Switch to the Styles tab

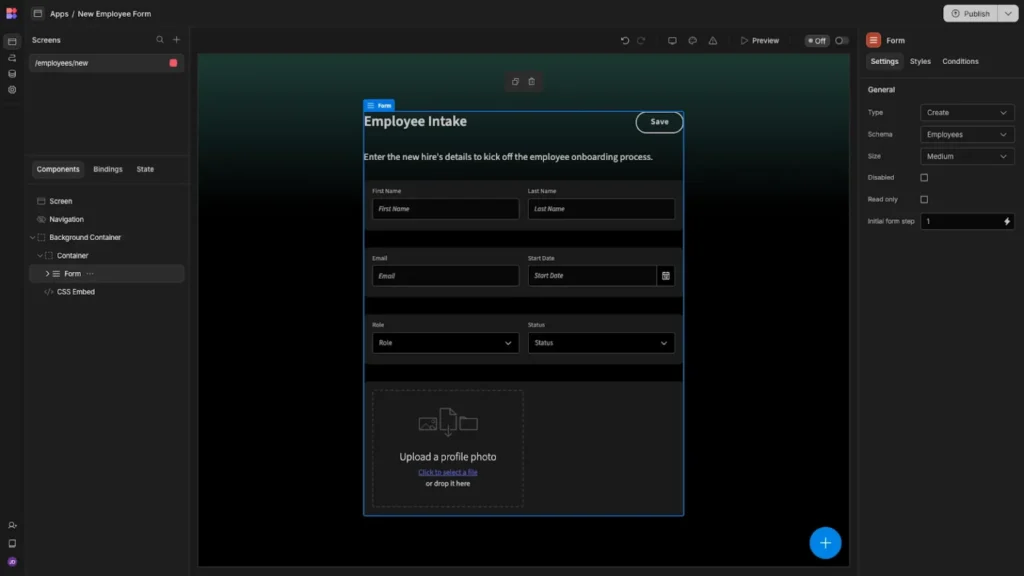tap(920, 61)
